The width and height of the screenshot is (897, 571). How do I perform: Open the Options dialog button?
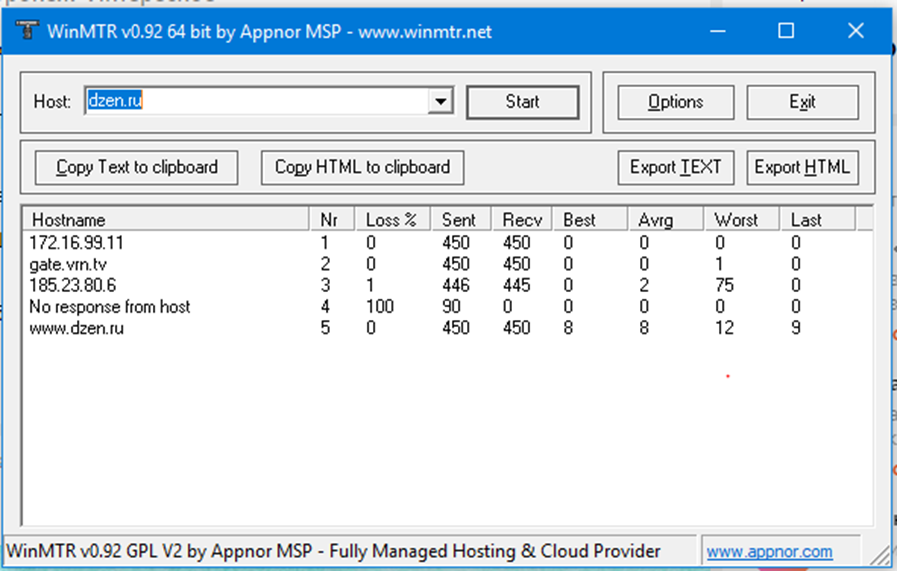tap(676, 102)
